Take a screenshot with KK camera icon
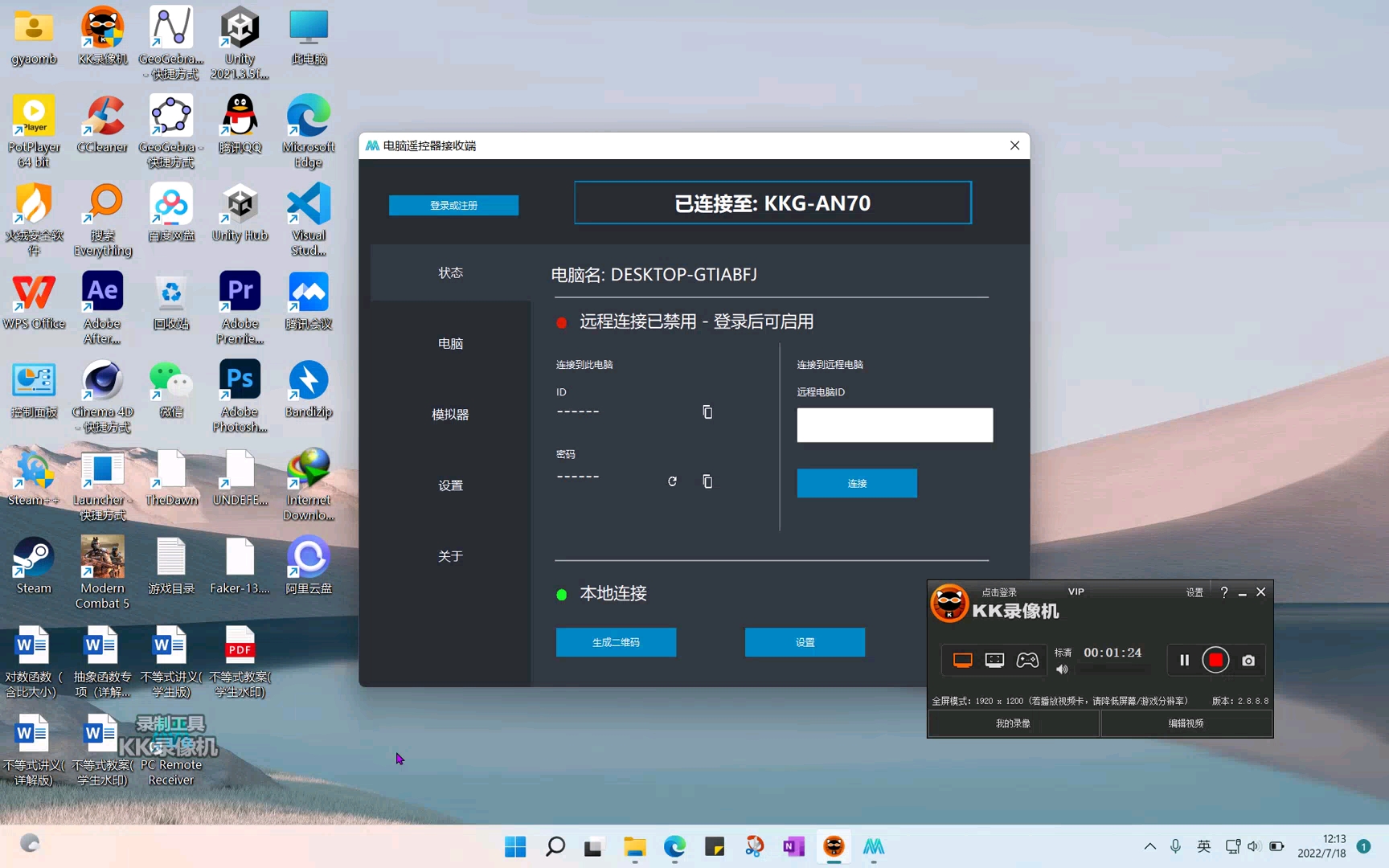 tap(1248, 661)
